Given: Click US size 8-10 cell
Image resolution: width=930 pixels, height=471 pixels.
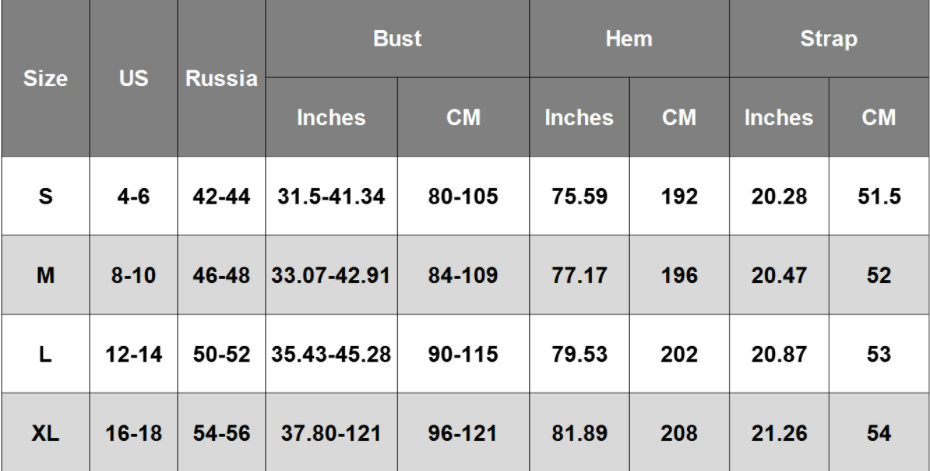Looking at the screenshot, I should pos(133,276).
